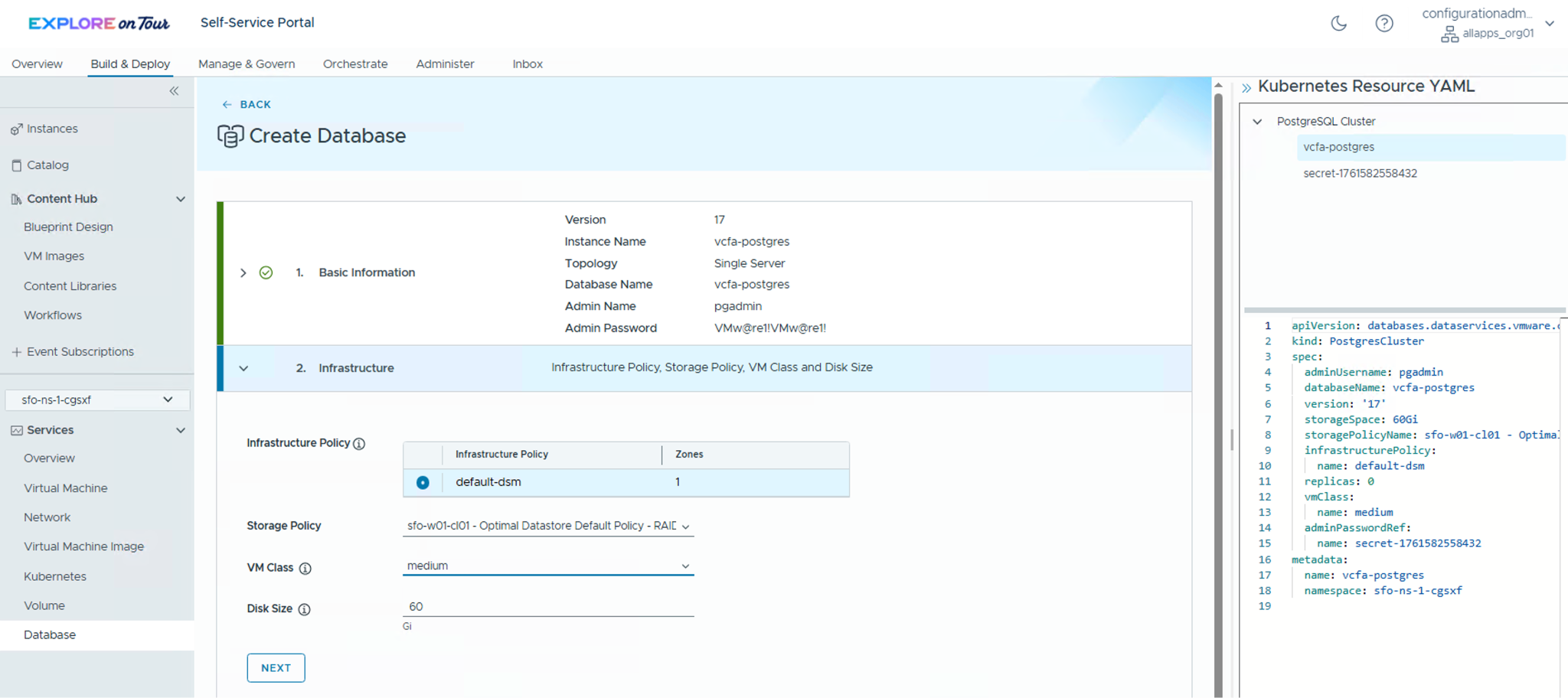The height and width of the screenshot is (698, 1568).
Task: Select the default-dsm infrastructure policy radio button
Action: (423, 482)
